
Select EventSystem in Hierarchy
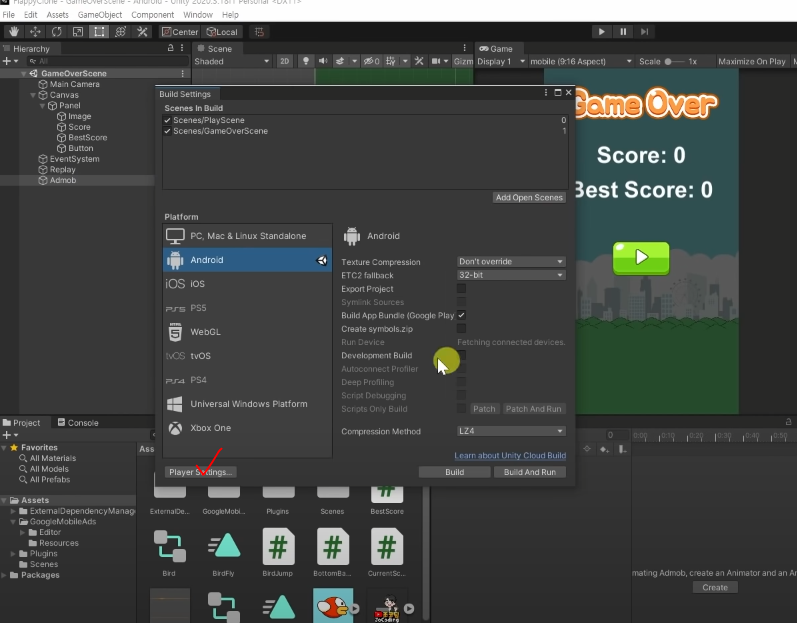74,159
